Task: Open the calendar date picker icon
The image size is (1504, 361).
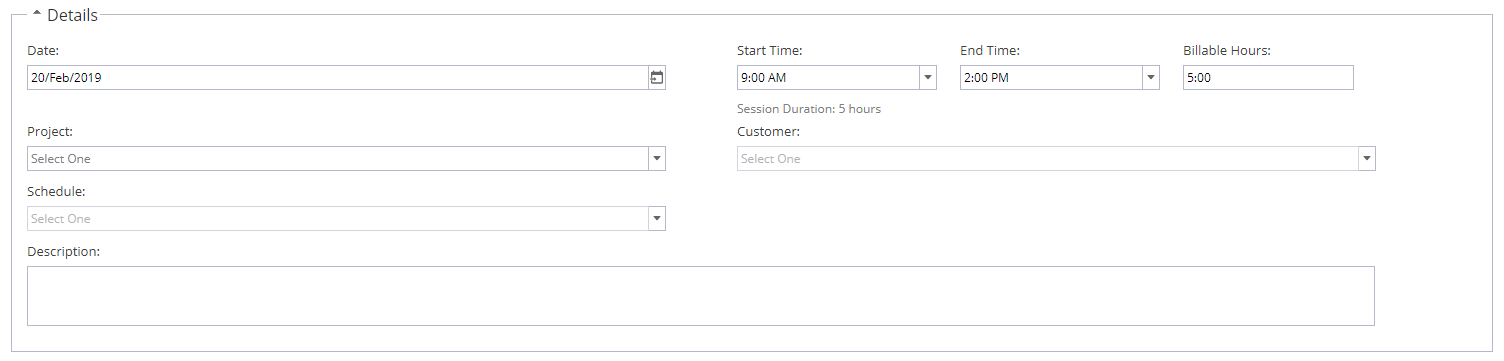Action: point(657,78)
